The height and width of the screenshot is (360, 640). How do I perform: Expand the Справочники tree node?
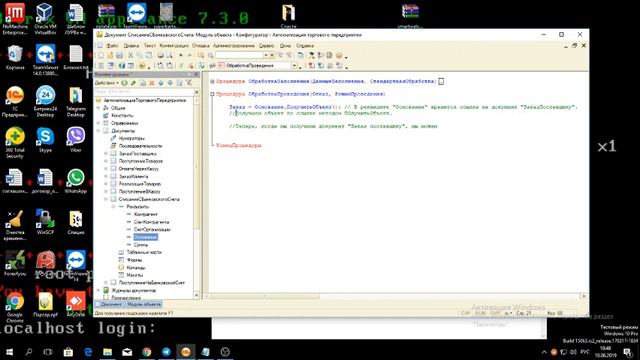click(x=98, y=123)
